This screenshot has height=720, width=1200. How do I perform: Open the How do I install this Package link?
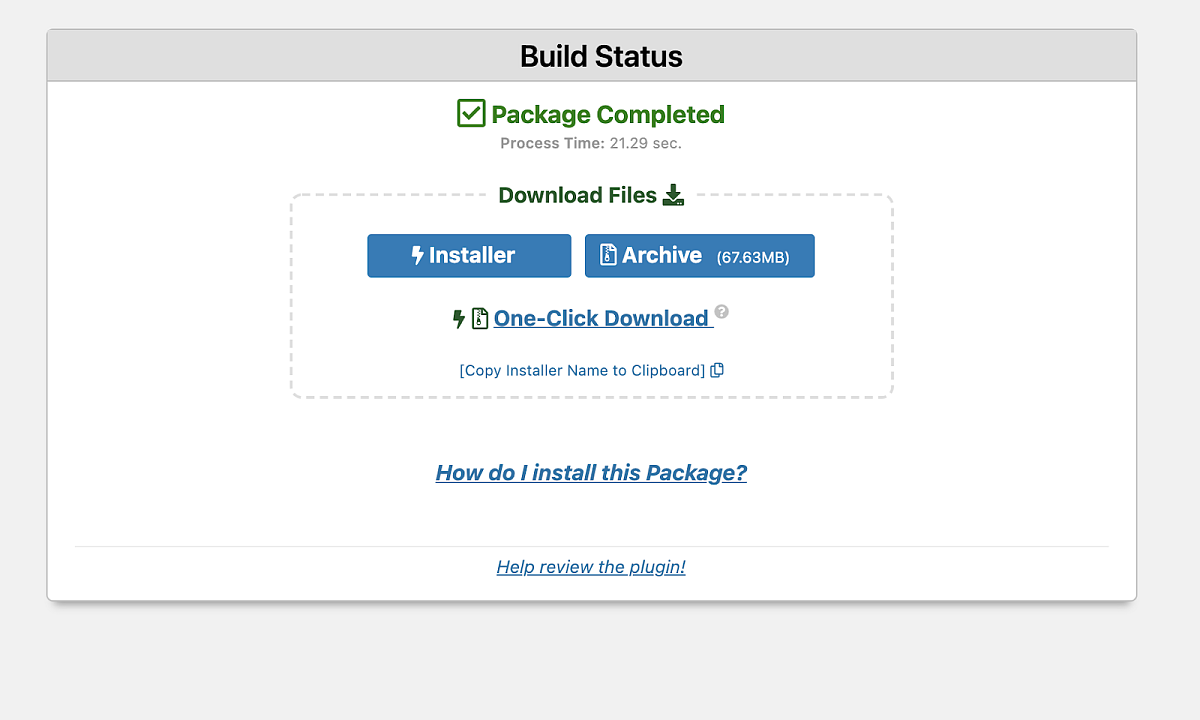coord(591,473)
